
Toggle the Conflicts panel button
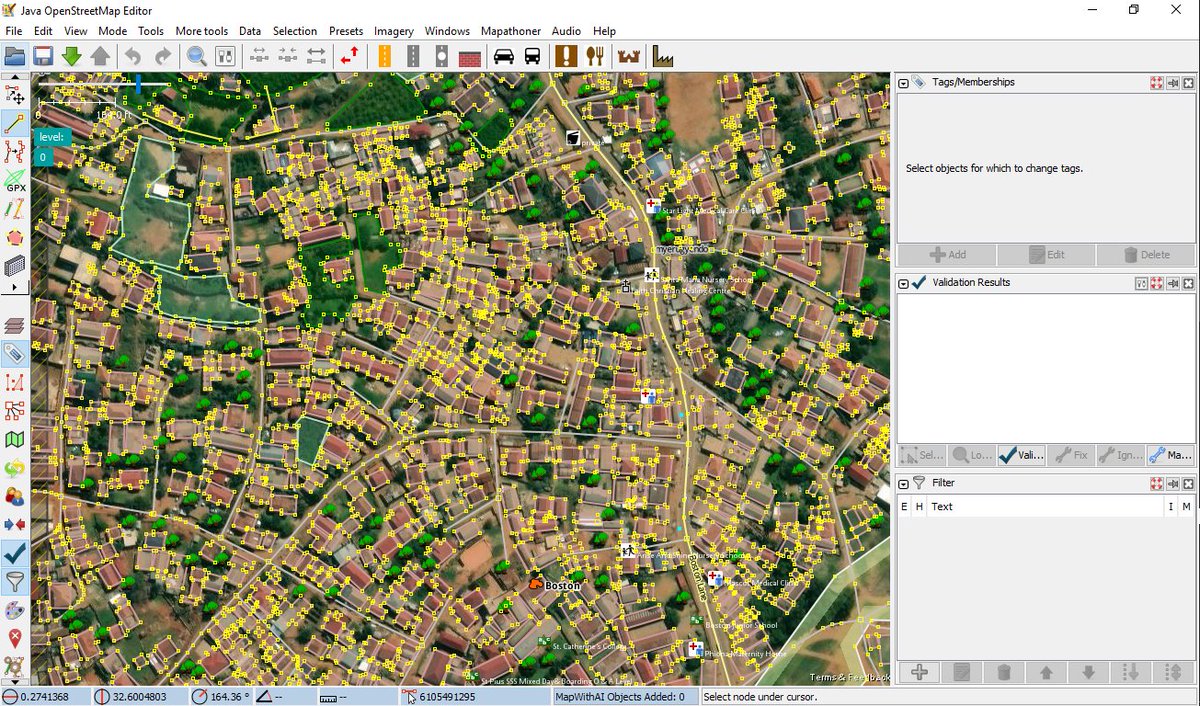(x=15, y=524)
